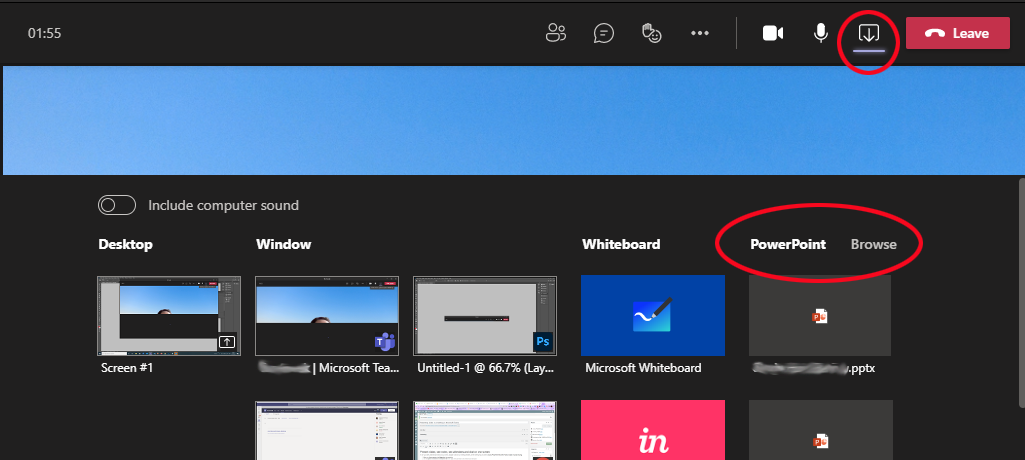This screenshot has width=1025, height=460.
Task: Enable Include computer sound toggle
Action: (117, 205)
